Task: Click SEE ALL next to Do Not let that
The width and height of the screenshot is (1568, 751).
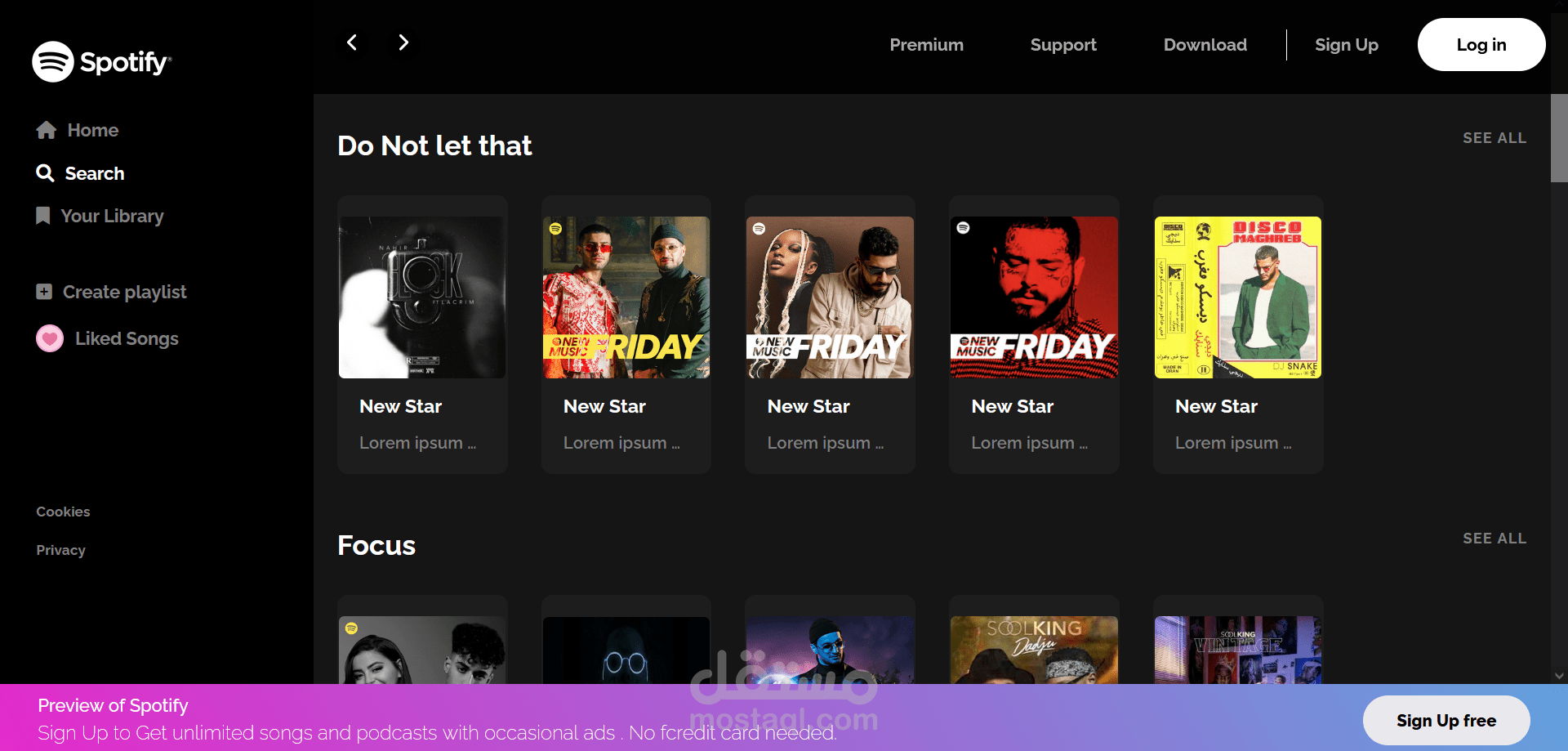Action: coord(1494,137)
